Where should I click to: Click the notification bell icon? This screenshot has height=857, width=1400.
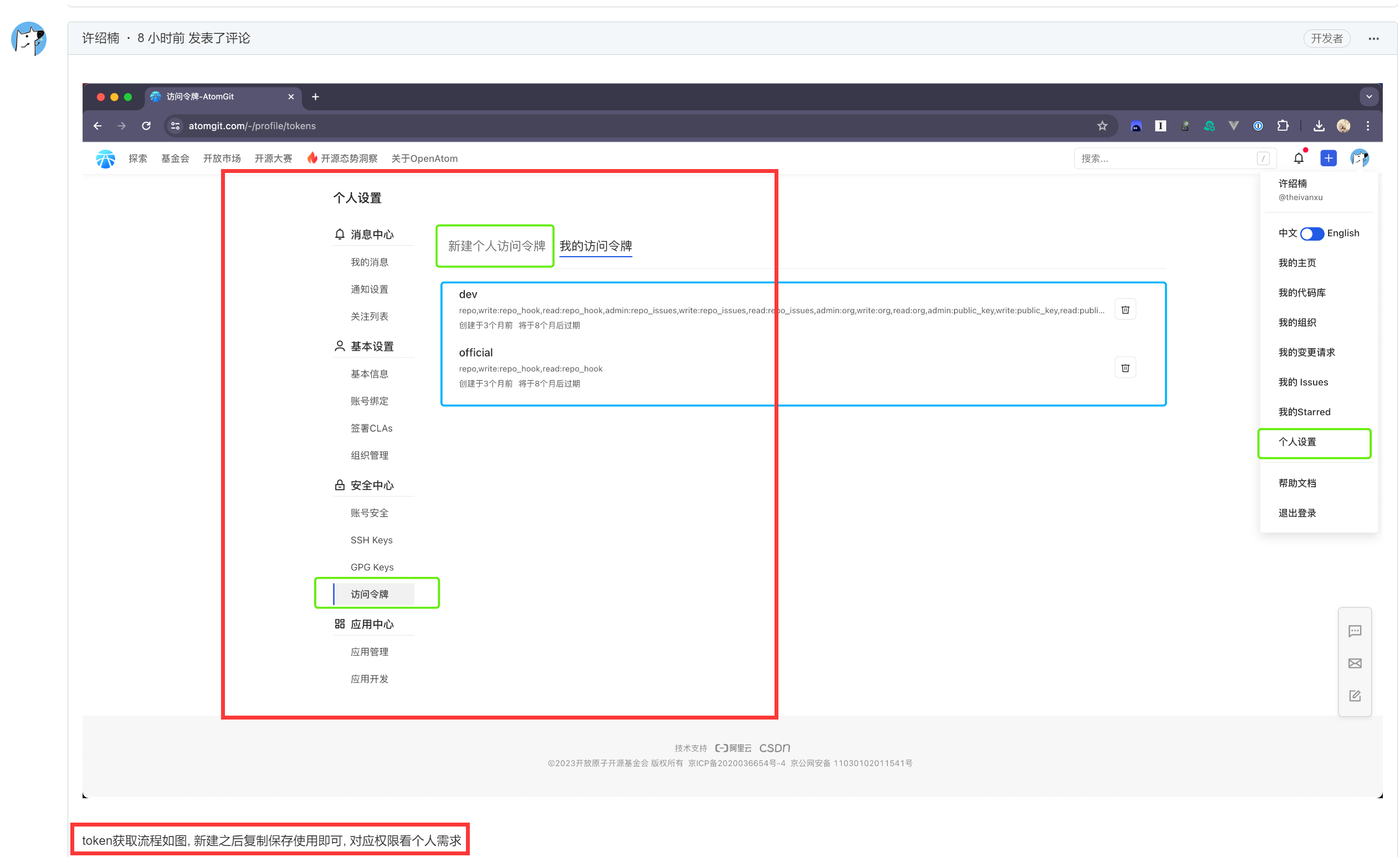coord(1299,158)
